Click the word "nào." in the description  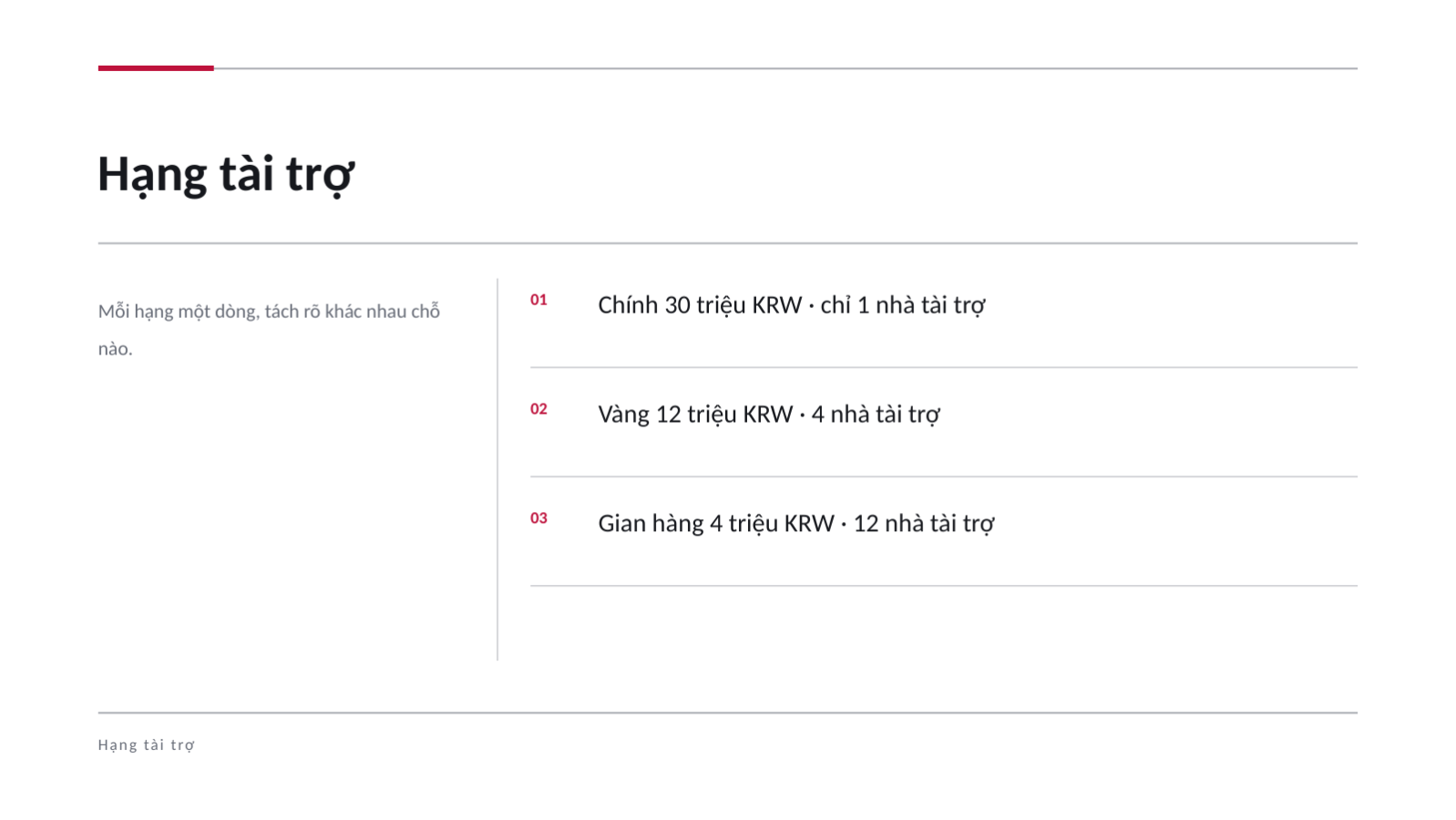[116, 349]
